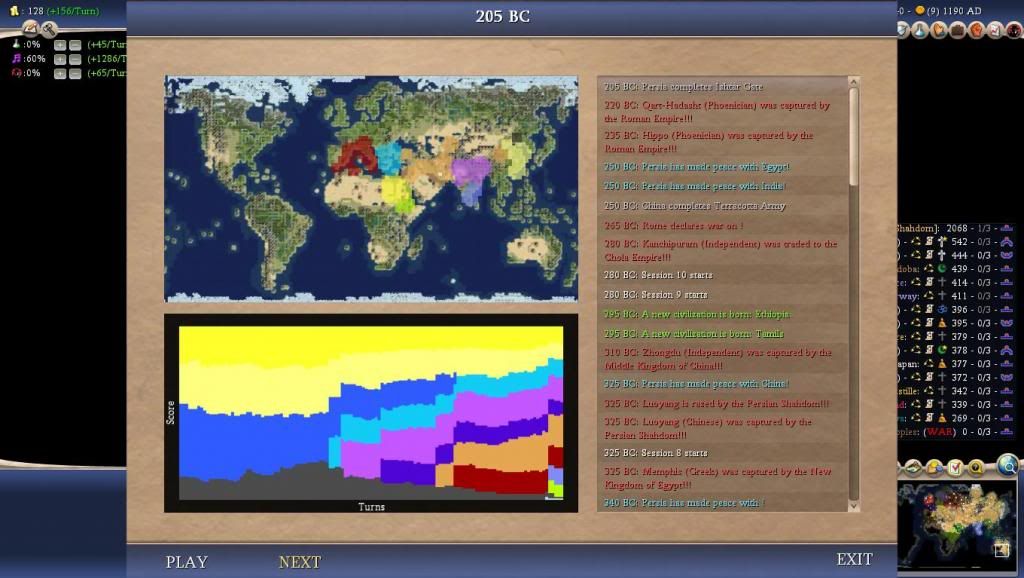
Task: Select 'Luoyang is razed by the Persian Shahdom'
Action: (x=723, y=404)
